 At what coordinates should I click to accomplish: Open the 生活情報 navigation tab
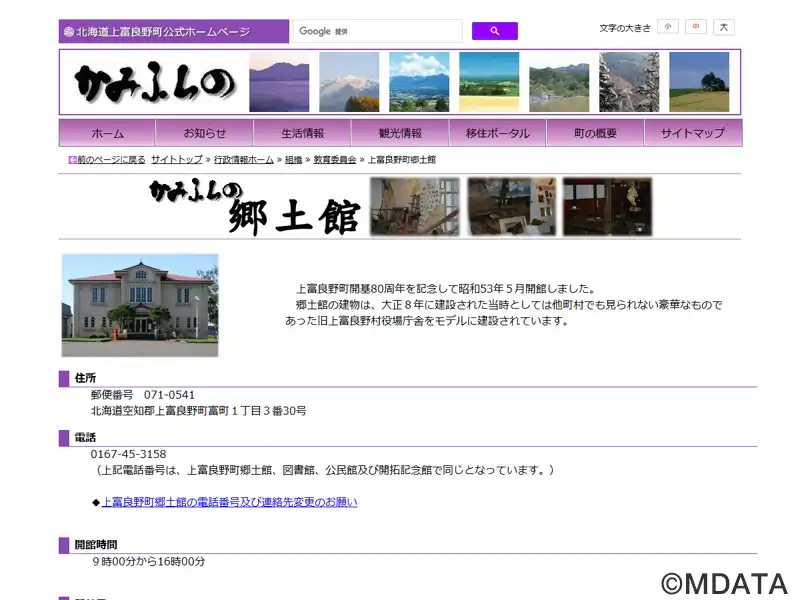[x=303, y=133]
